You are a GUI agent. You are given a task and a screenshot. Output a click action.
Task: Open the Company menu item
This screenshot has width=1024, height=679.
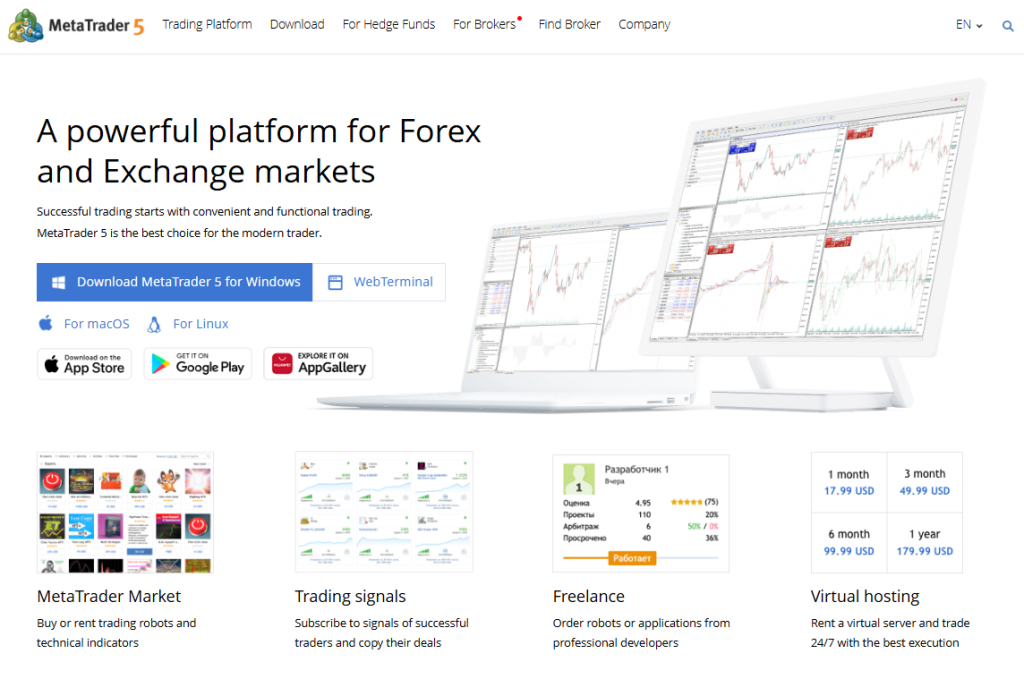[644, 25]
